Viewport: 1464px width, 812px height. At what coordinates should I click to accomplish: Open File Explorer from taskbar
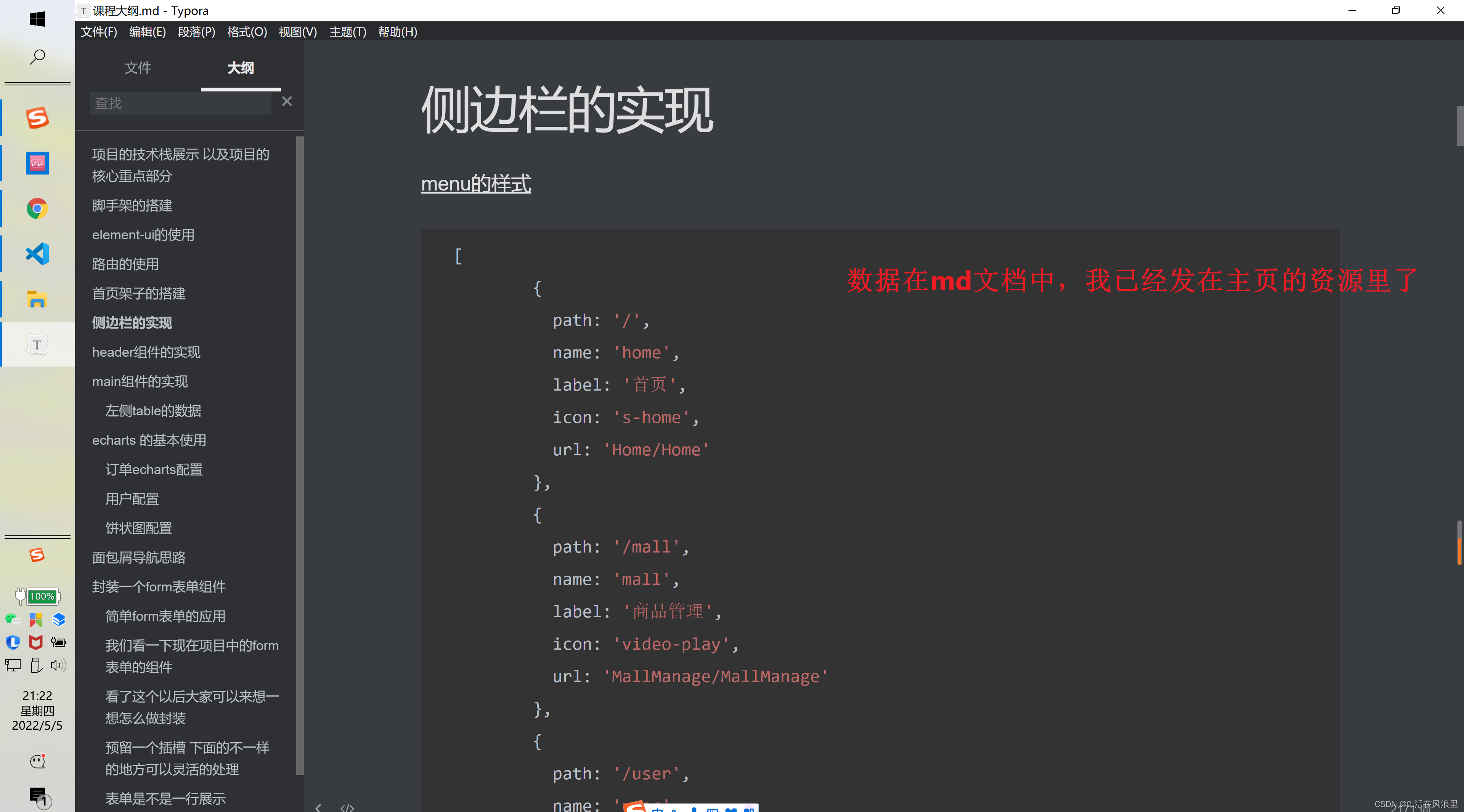[x=37, y=299]
